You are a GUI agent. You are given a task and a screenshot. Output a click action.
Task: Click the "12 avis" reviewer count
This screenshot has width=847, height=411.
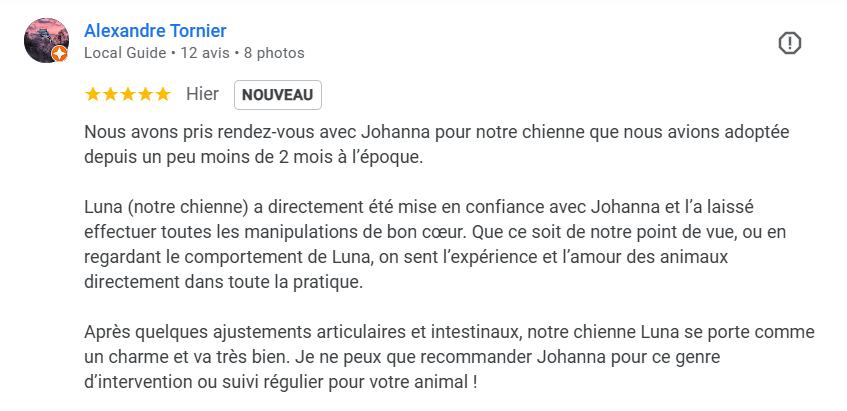[x=204, y=53]
